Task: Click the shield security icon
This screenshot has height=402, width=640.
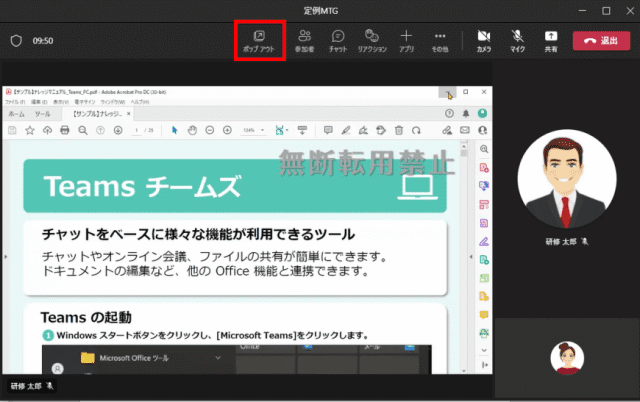Action: [15, 41]
